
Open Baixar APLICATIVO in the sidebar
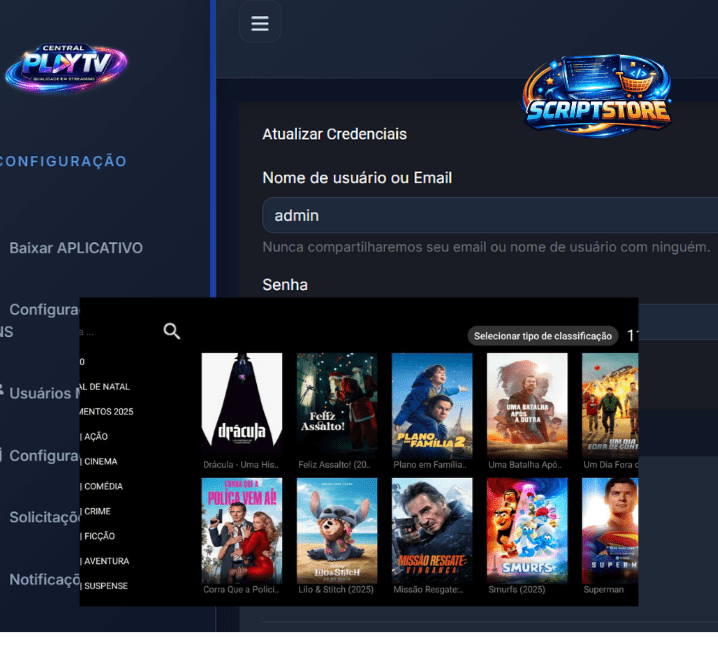click(76, 248)
